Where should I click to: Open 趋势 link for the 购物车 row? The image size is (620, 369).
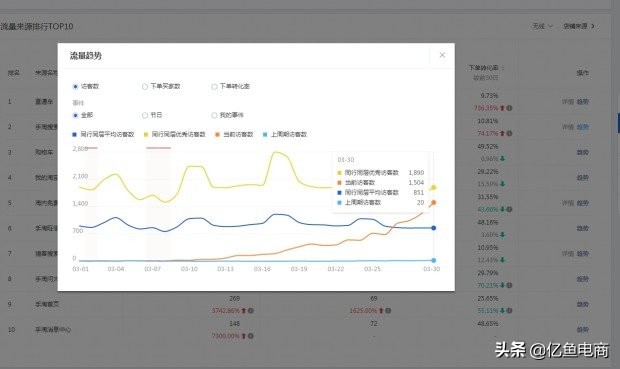coord(583,152)
